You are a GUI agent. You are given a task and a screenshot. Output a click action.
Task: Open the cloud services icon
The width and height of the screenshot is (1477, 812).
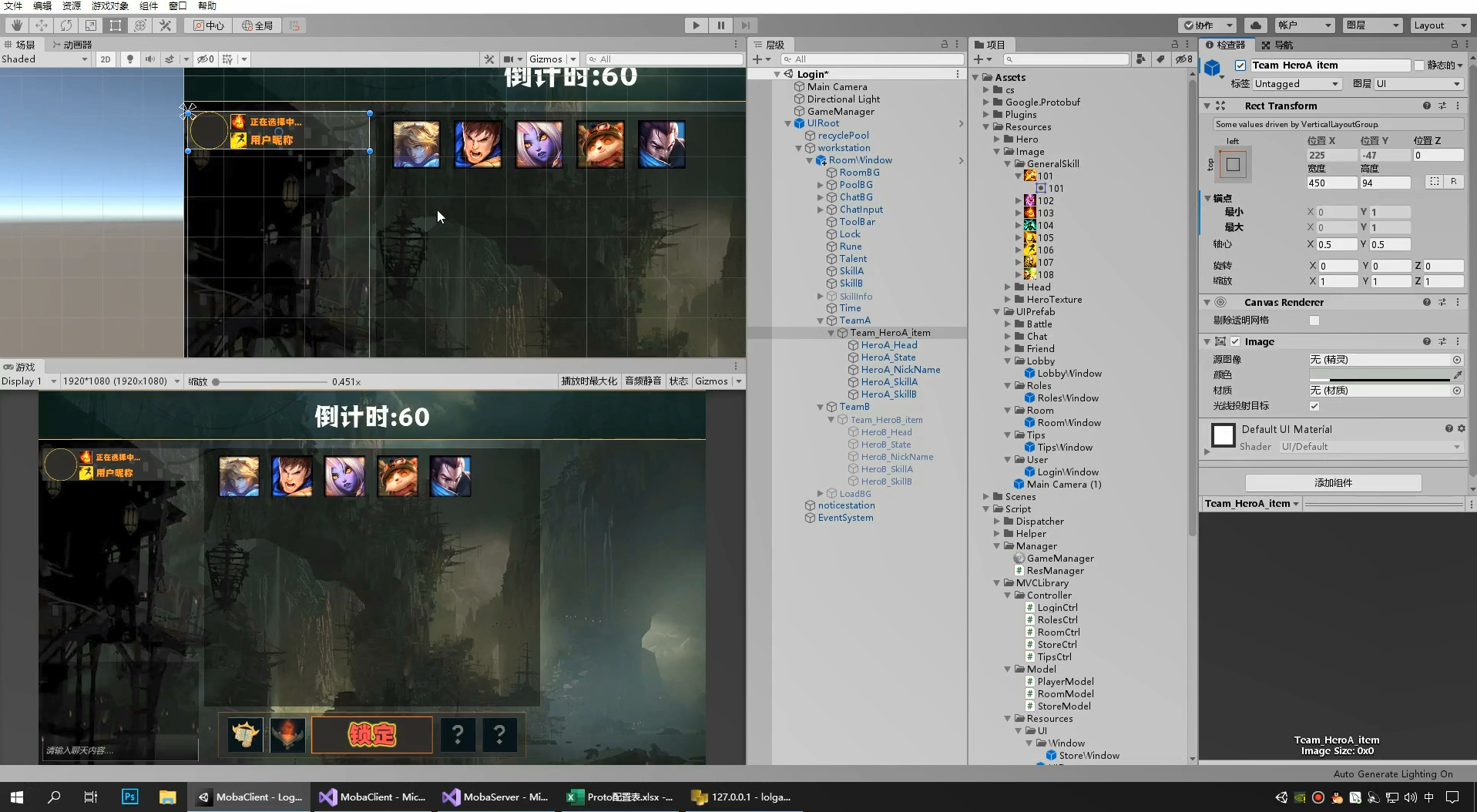click(x=1255, y=25)
